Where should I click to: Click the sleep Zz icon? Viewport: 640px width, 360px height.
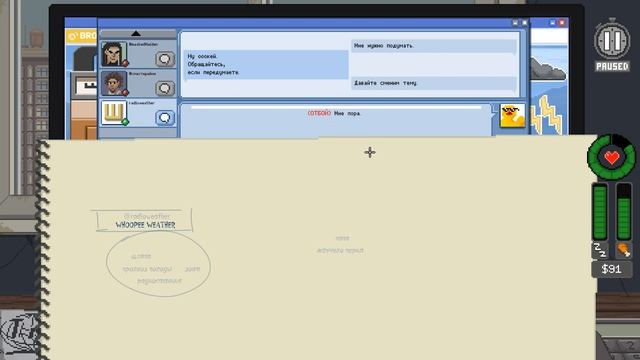point(600,249)
